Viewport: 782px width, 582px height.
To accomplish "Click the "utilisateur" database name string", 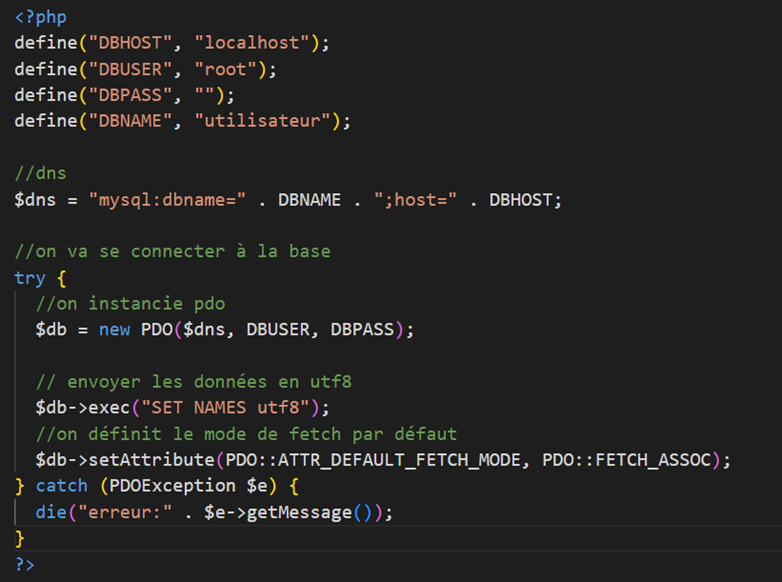I will [262, 121].
